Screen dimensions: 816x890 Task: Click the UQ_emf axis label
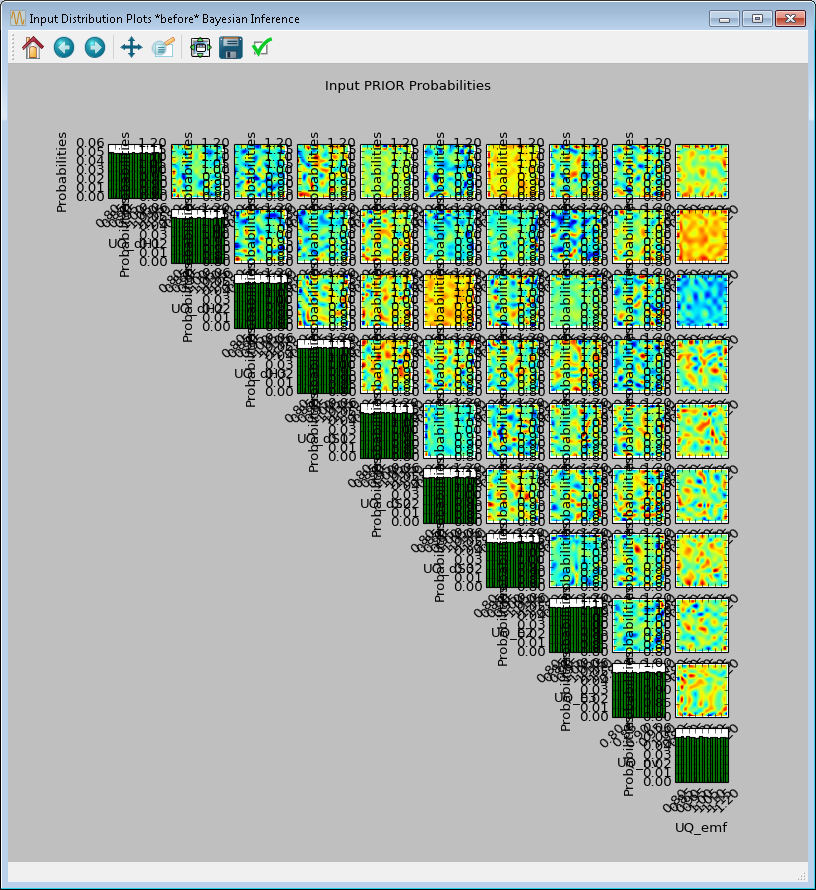point(702,827)
